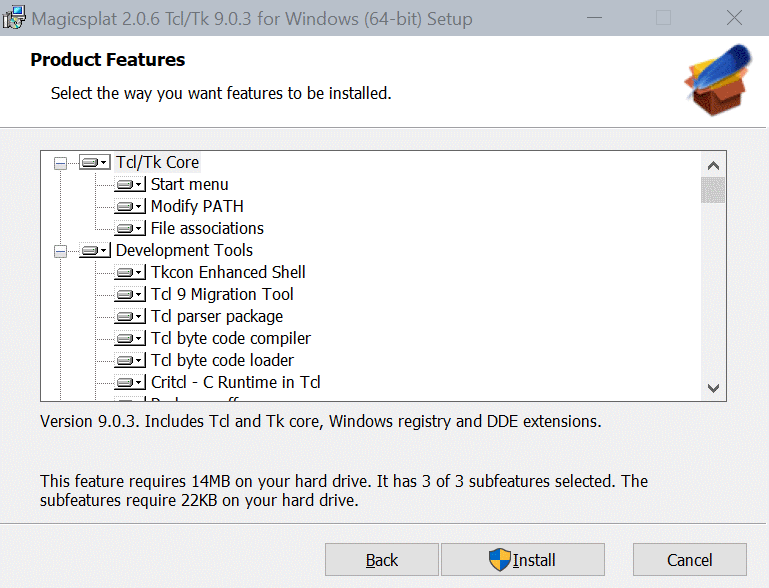Open feature dropdown icon for Tcl 9 Migration Tool
The height and width of the screenshot is (588, 769).
click(x=130, y=294)
